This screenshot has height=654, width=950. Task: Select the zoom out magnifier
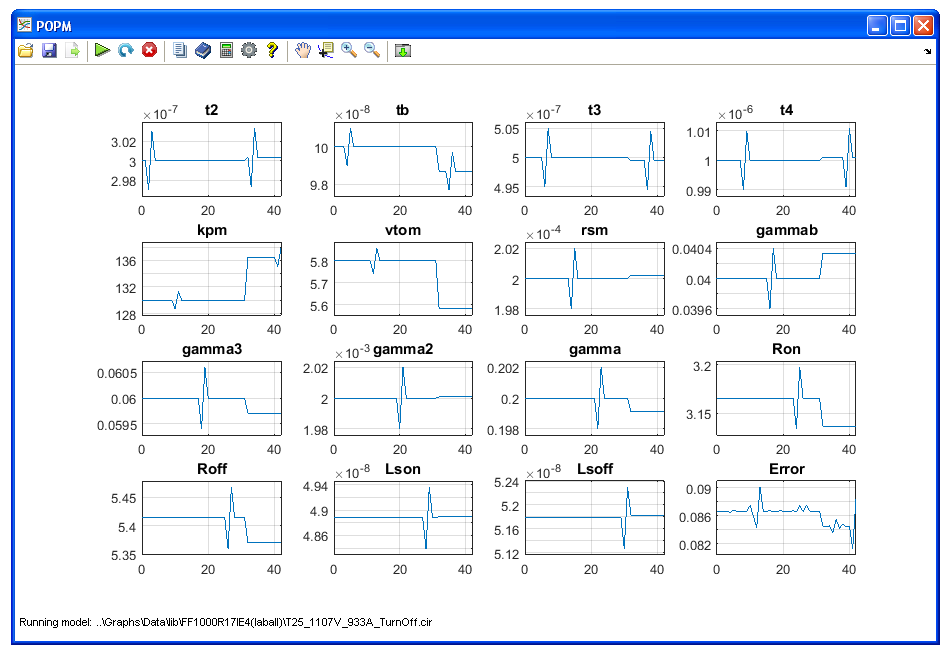click(x=371, y=50)
